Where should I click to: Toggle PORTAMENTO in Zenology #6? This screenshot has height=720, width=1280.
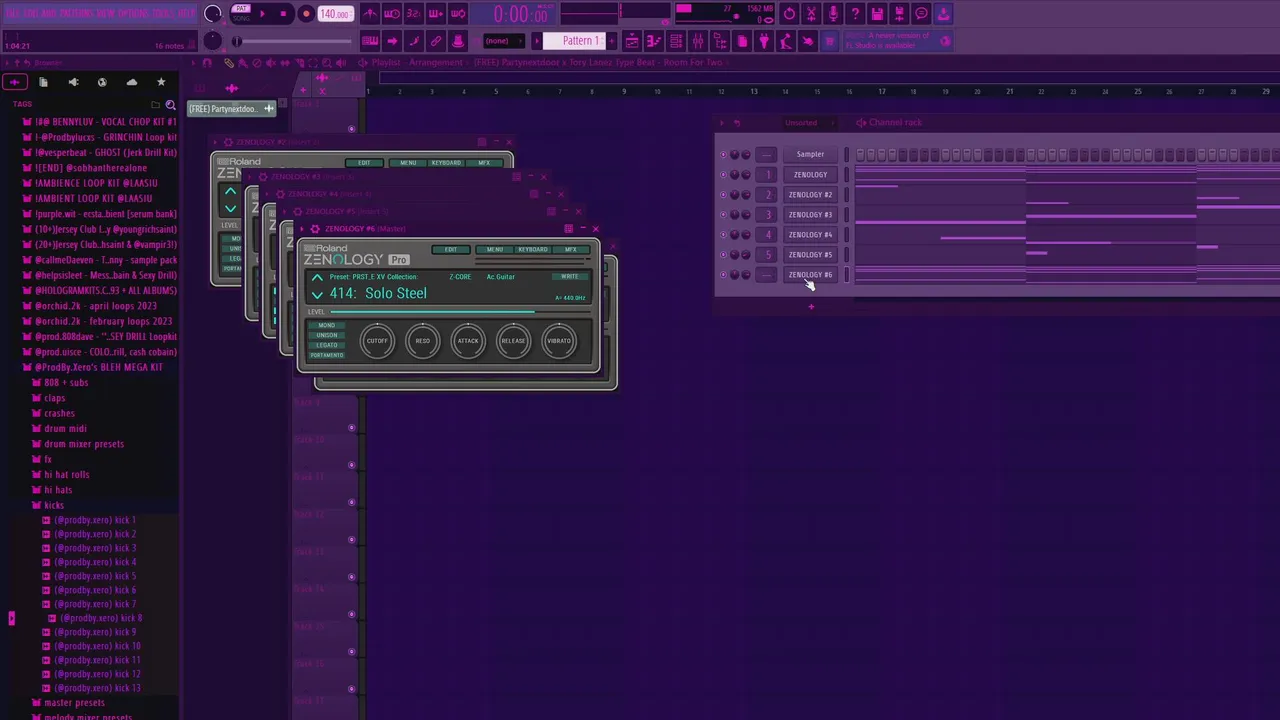tap(326, 355)
